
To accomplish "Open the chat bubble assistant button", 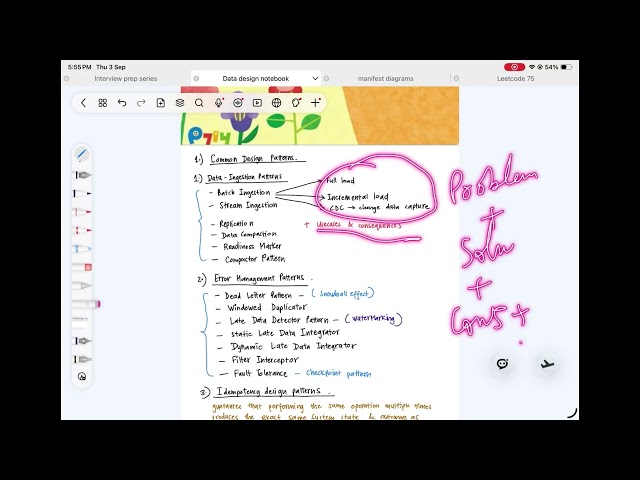I will click(502, 364).
